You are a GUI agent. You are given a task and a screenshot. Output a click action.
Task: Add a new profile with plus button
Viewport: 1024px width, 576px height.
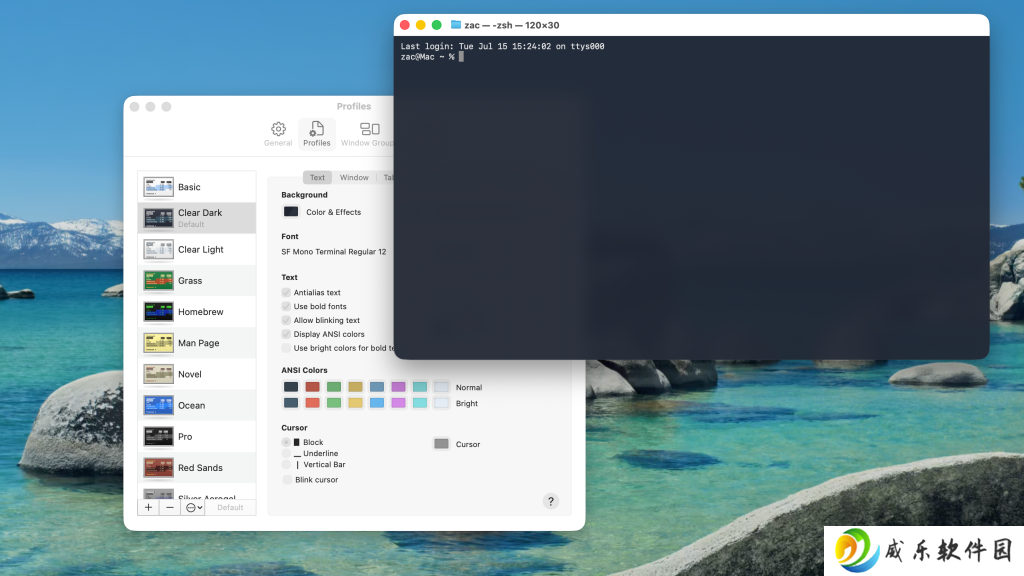pyautogui.click(x=148, y=507)
